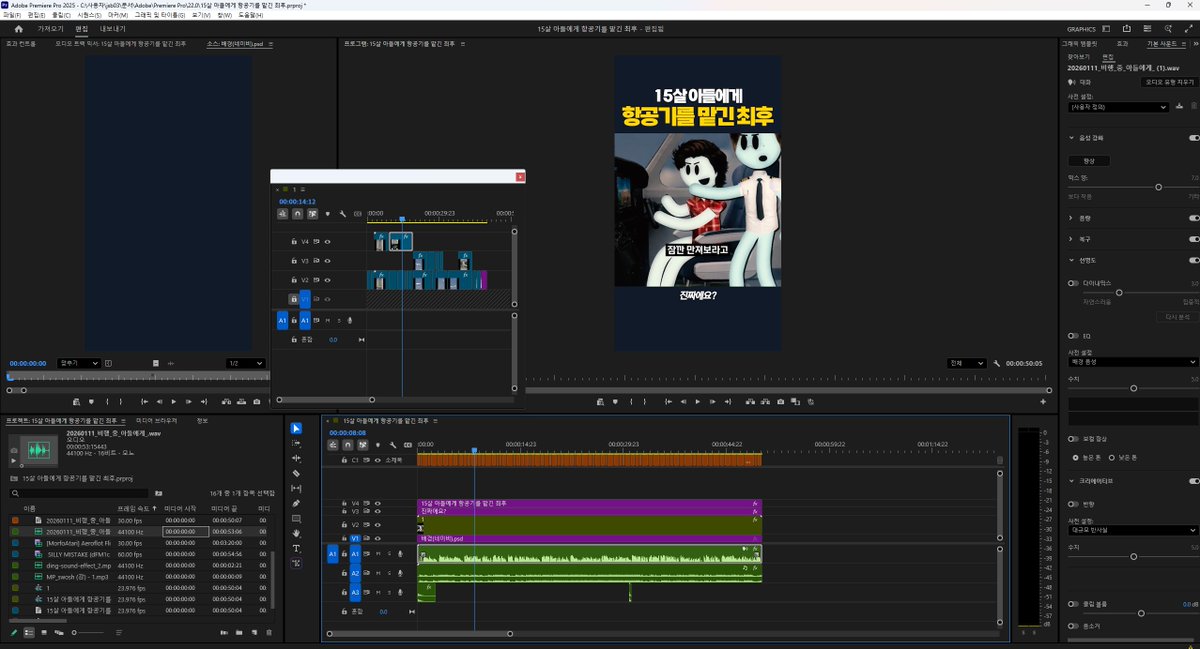Select the Type tool

[296, 548]
